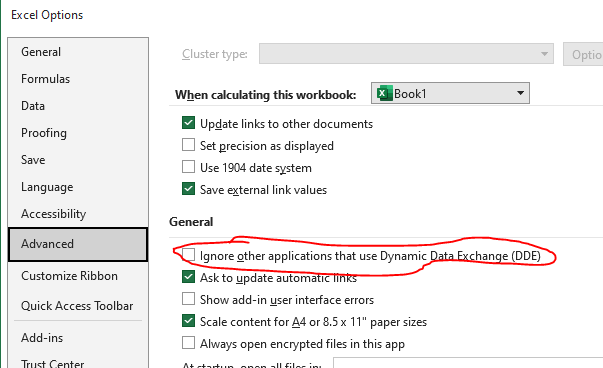Viewport: 603px width, 368px height.
Task: Open the Book1 workbook dropdown
Action: pos(450,93)
